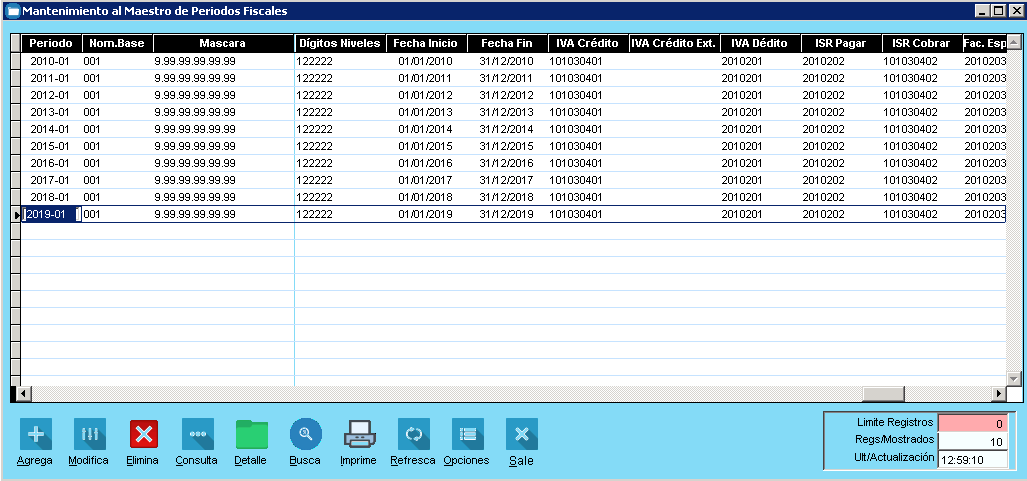
Task: Click the IVA Crédito column header
Action: coord(586,44)
